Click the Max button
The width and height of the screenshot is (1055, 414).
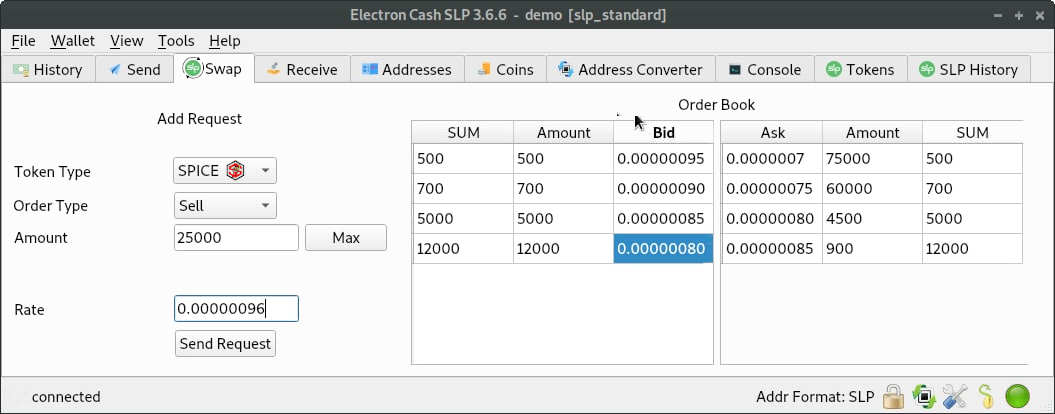[x=346, y=238]
